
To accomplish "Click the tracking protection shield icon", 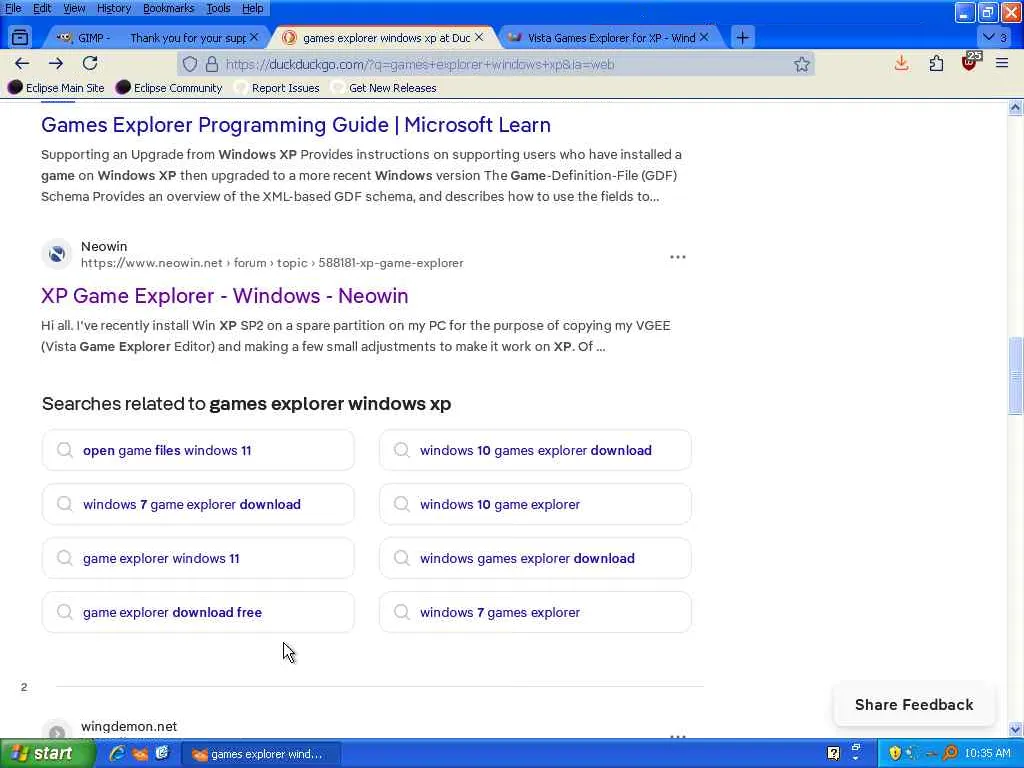I will click(189, 64).
